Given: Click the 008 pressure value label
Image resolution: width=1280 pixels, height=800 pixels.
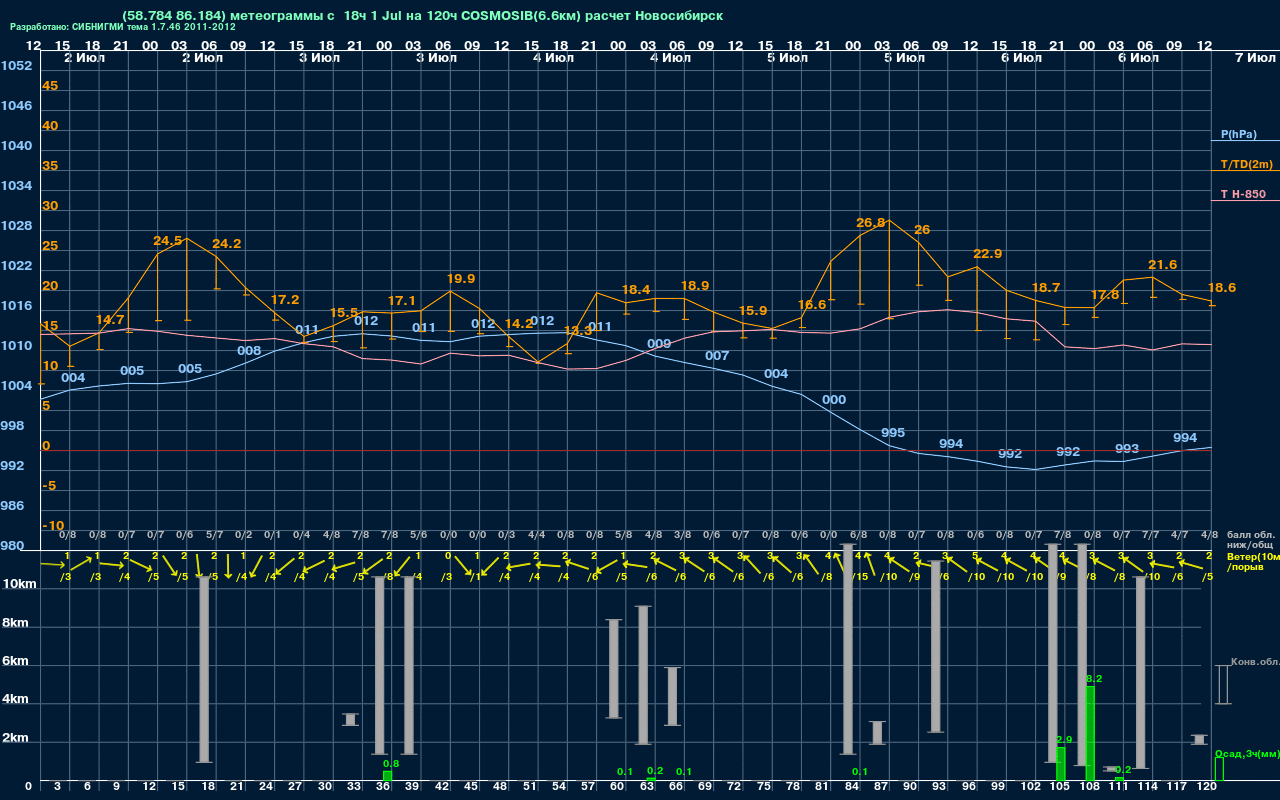Looking at the screenshot, I should tap(249, 351).
